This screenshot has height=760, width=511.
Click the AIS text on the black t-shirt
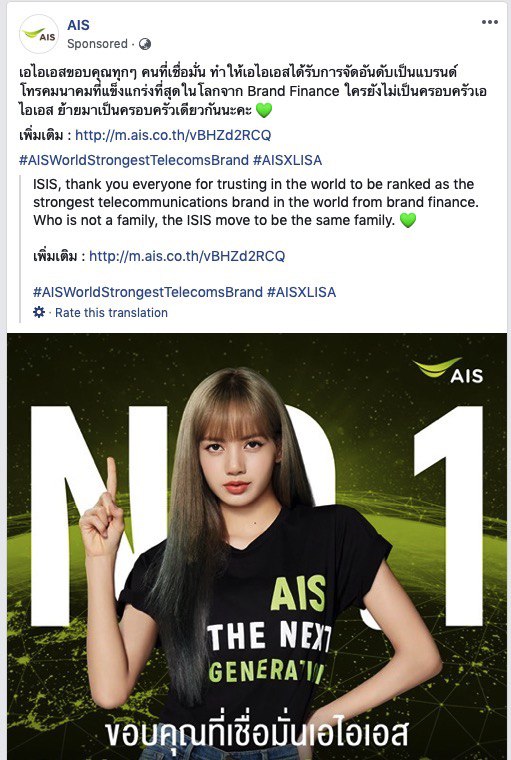click(298, 593)
